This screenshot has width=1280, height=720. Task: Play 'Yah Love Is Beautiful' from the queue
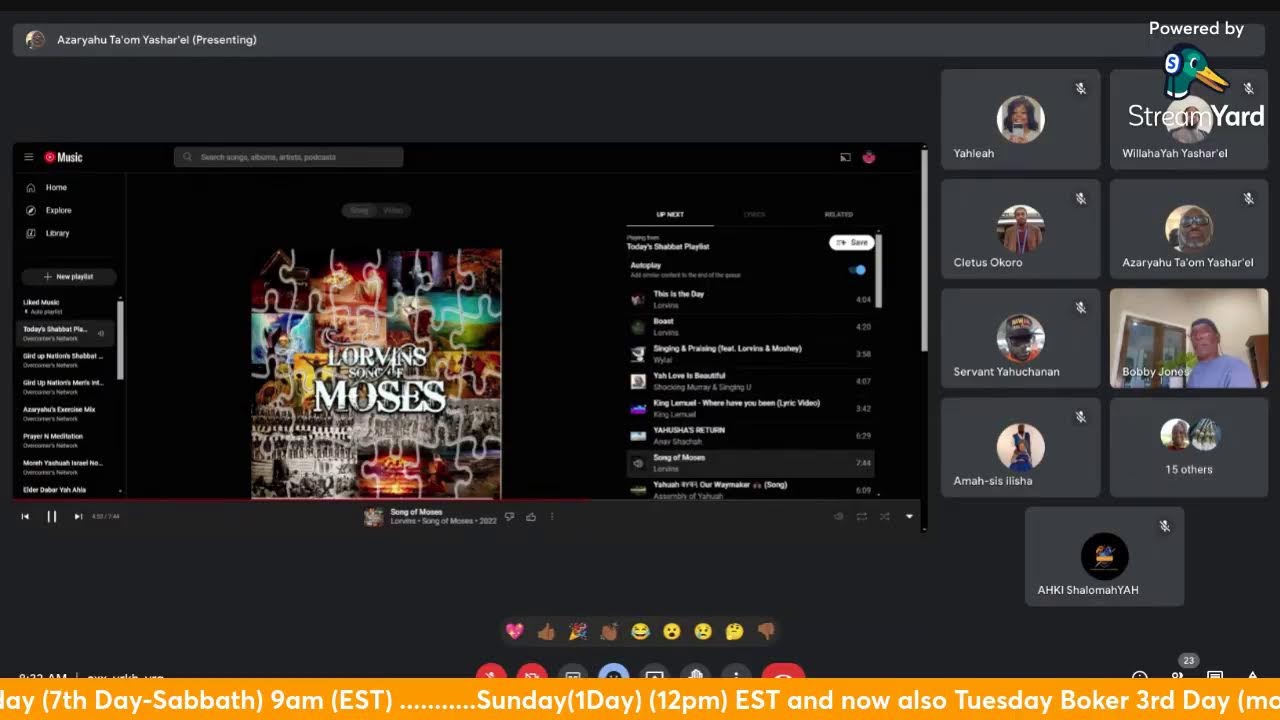pos(751,381)
